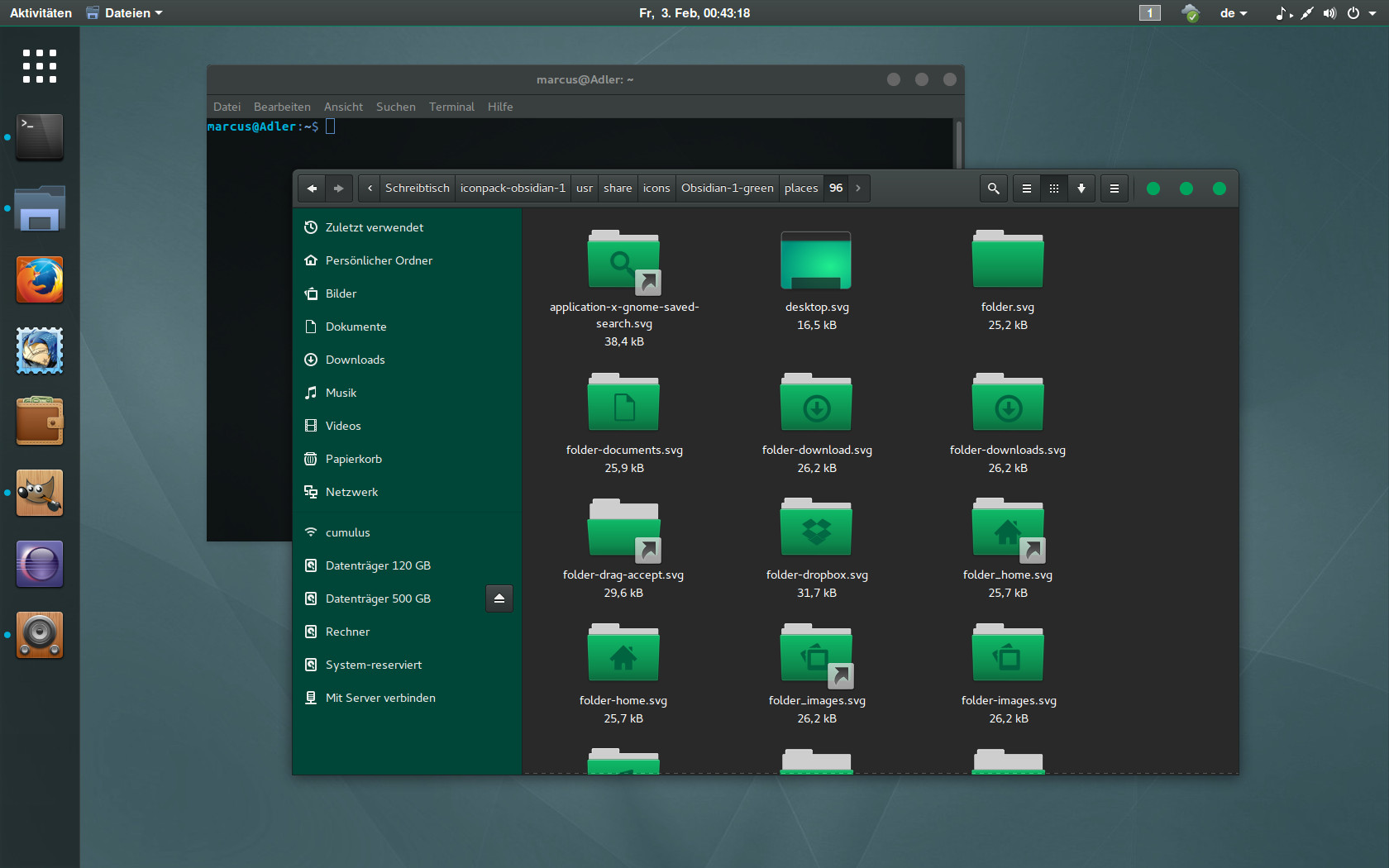The width and height of the screenshot is (1389, 868).
Task: Select desktop.svg file icon
Action: pyautogui.click(x=816, y=260)
